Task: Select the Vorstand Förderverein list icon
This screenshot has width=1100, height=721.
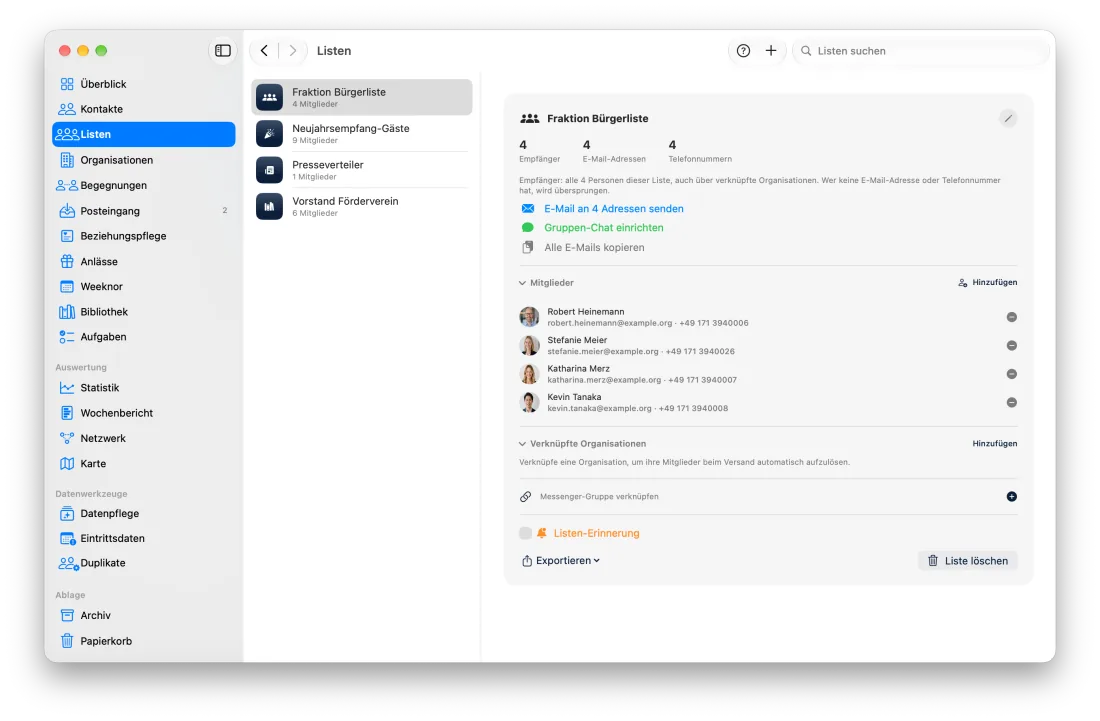Action: (269, 206)
